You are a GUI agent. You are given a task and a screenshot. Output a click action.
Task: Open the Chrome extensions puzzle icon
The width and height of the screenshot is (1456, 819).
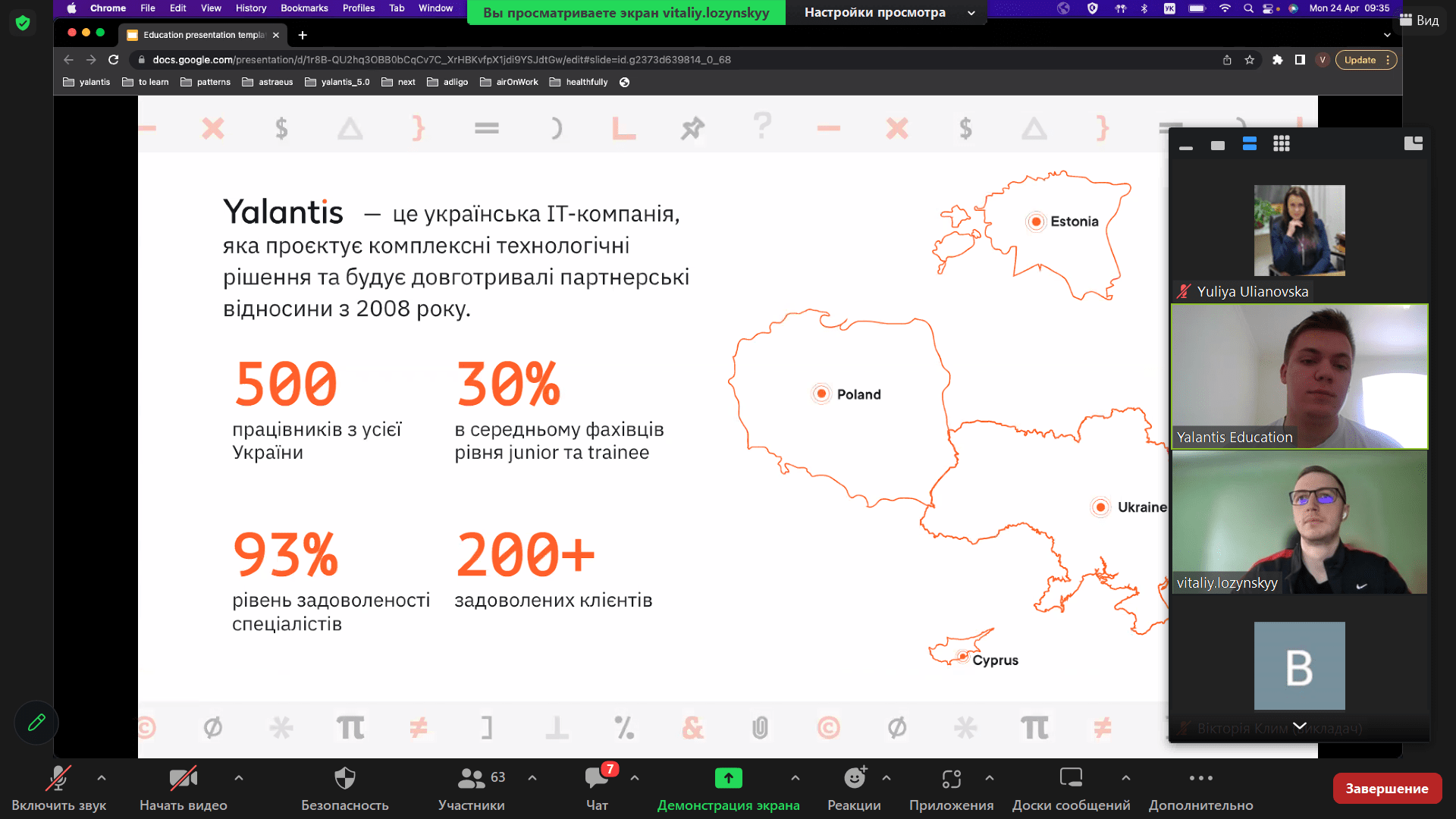click(1278, 60)
